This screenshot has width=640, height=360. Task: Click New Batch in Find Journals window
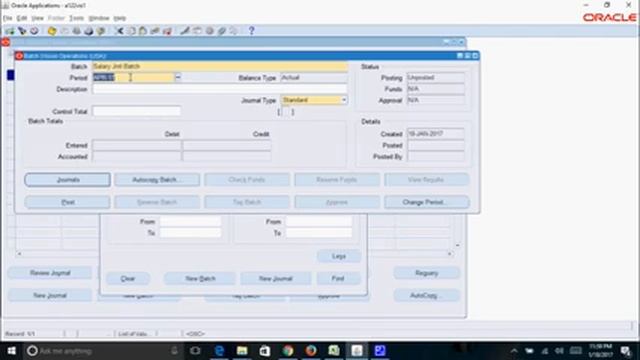click(200, 278)
